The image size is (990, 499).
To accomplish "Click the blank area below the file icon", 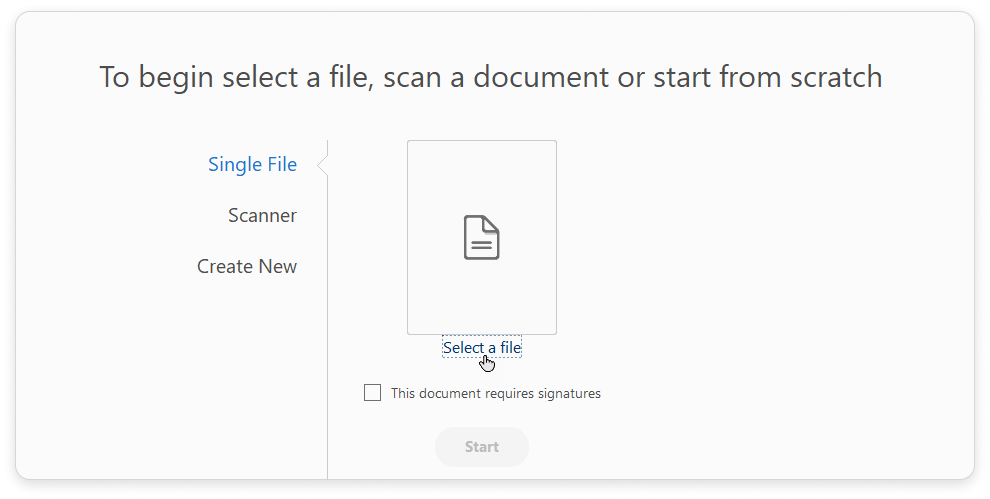I will pyautogui.click(x=481, y=298).
